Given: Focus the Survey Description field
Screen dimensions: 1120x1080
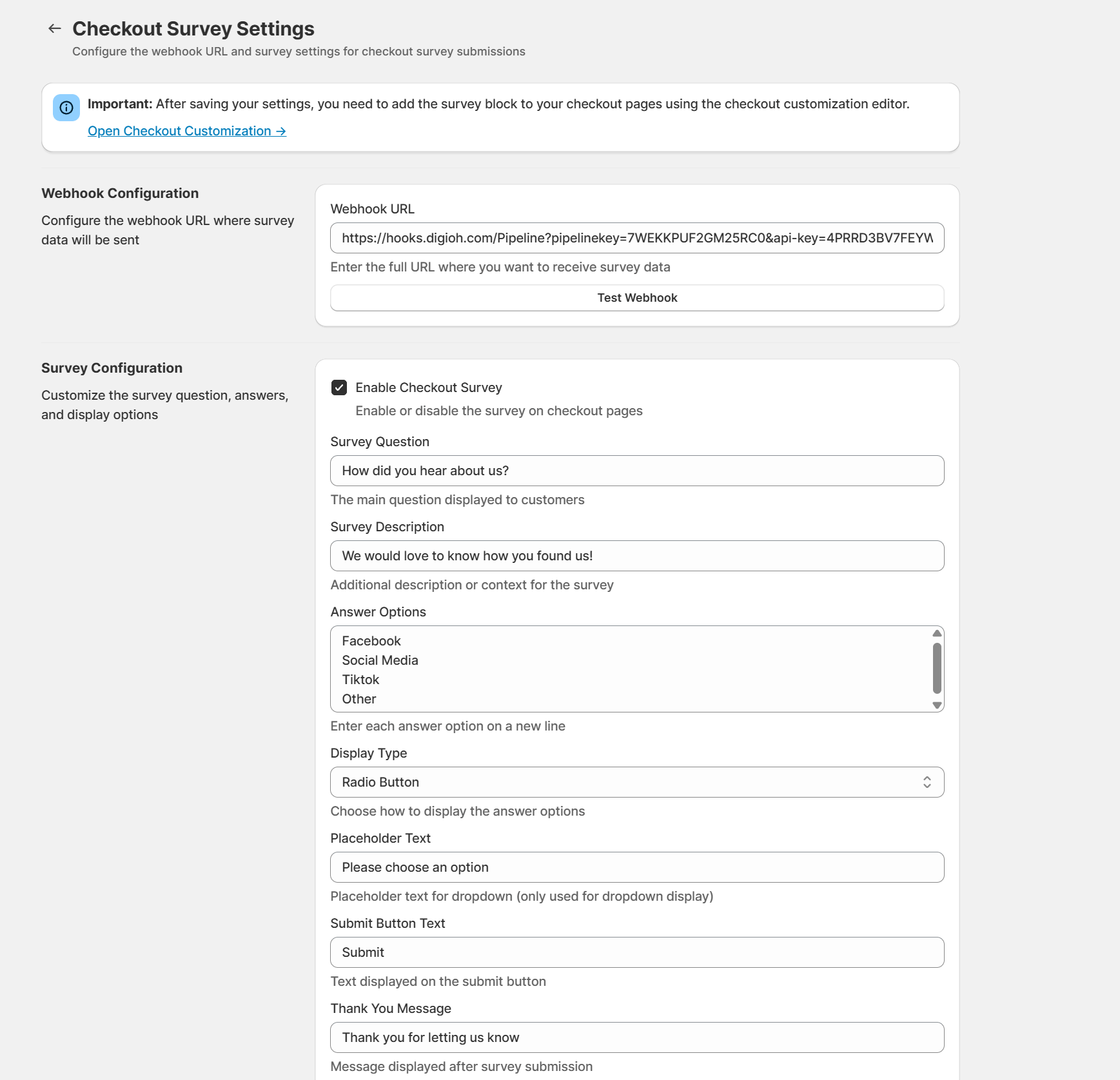Looking at the screenshot, I should point(636,556).
